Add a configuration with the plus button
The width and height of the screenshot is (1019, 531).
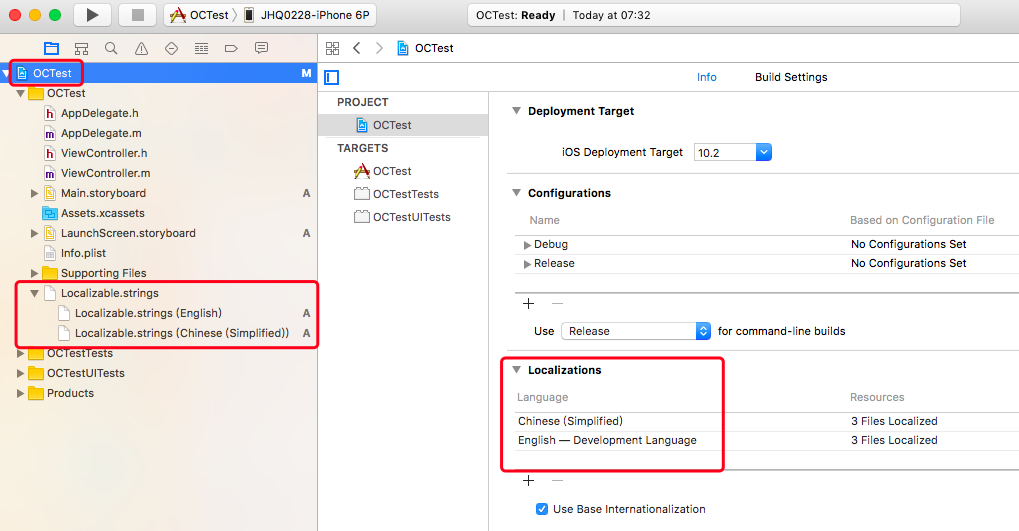click(x=528, y=304)
